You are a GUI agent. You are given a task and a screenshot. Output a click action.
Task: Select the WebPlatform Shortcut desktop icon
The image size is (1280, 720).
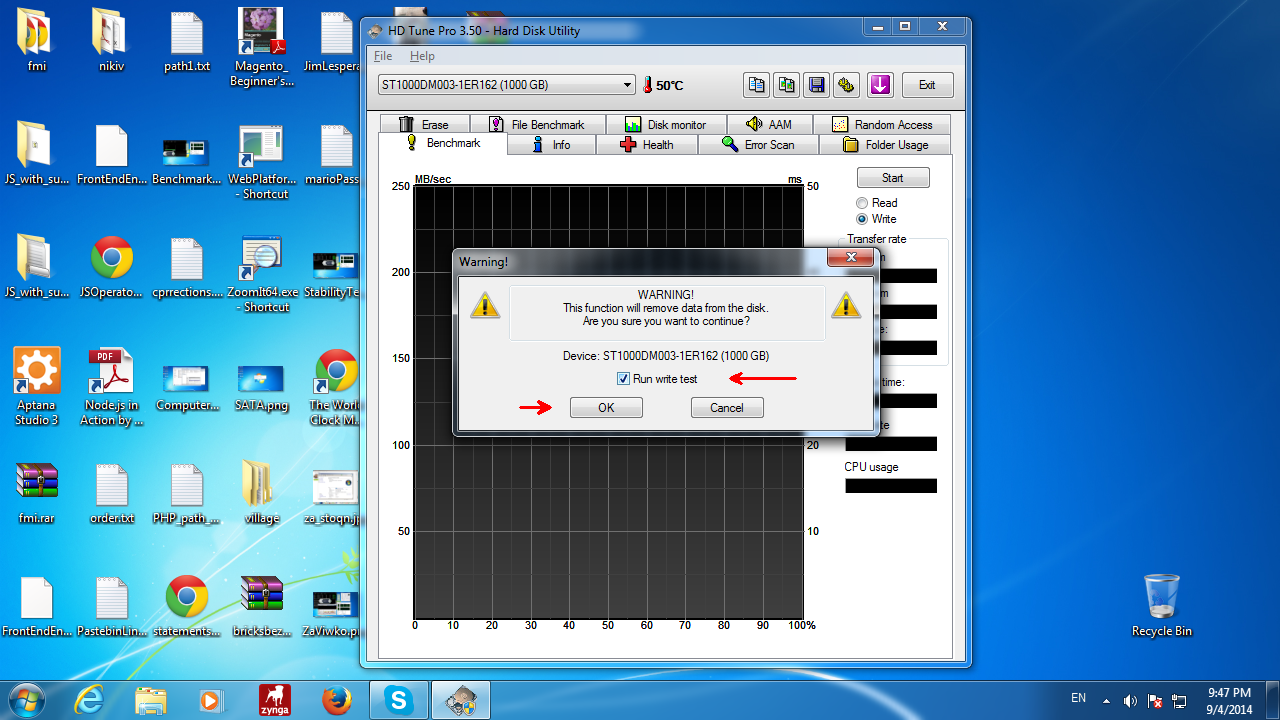pyautogui.click(x=262, y=162)
